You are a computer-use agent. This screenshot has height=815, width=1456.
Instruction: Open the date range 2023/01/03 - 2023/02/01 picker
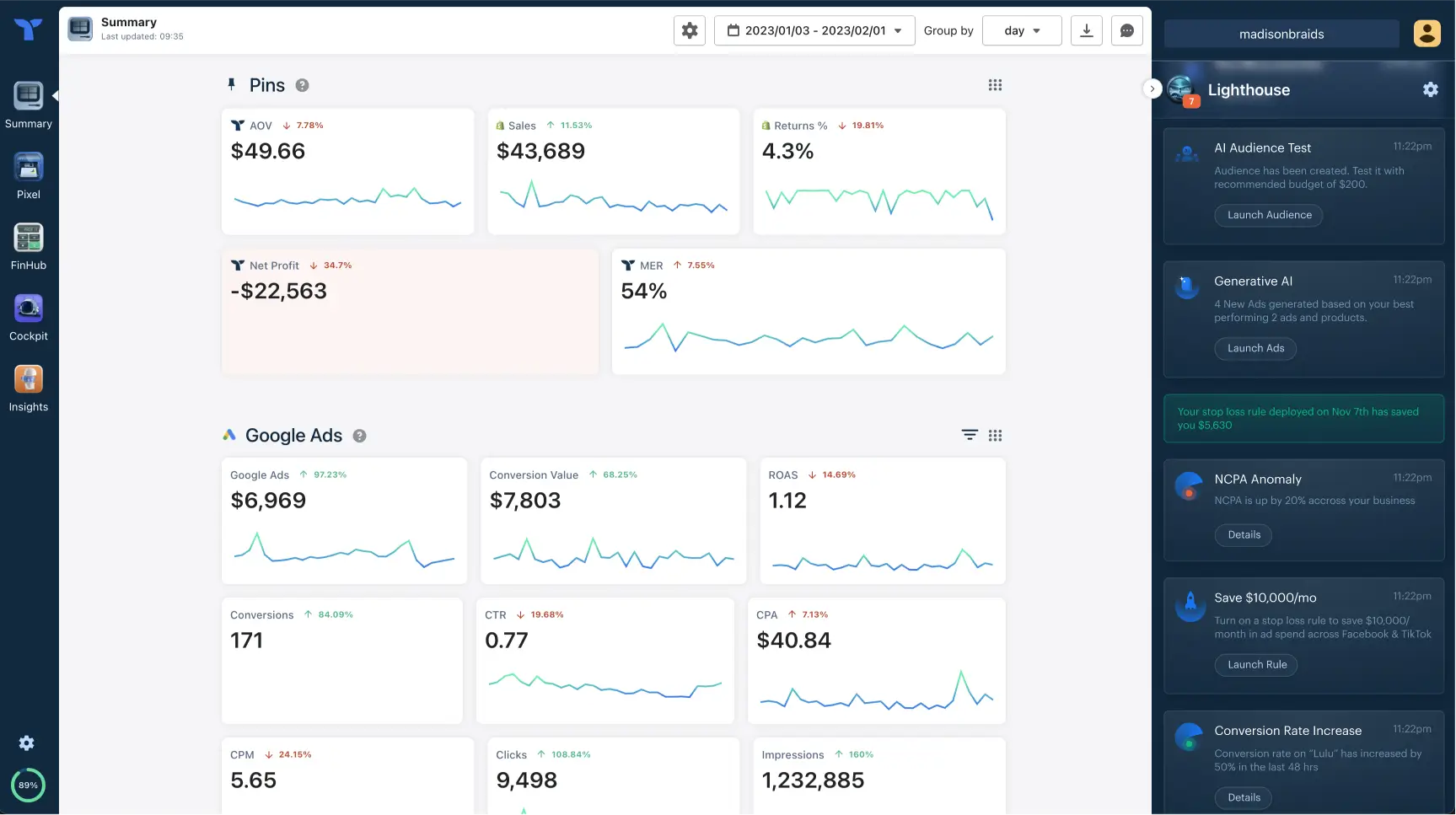point(814,30)
